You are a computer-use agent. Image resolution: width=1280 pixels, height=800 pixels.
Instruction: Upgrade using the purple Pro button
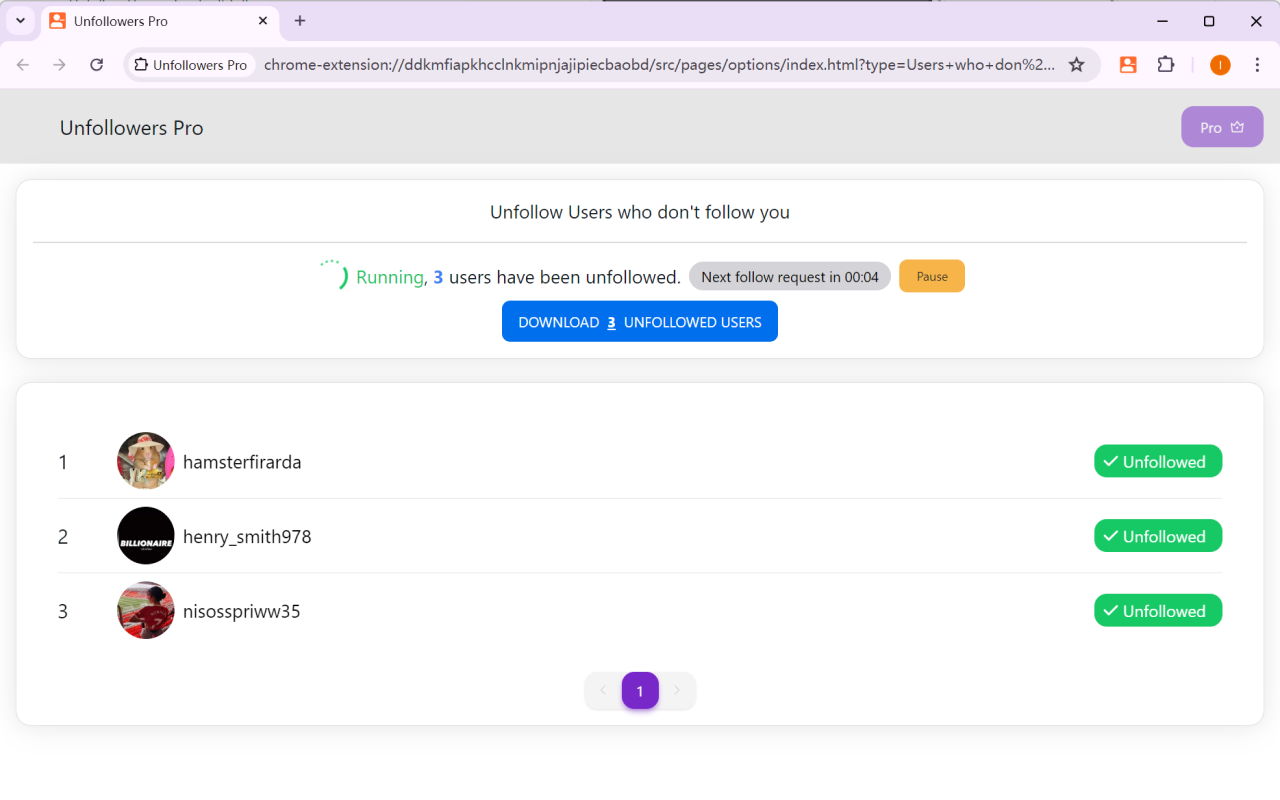[1221, 128]
